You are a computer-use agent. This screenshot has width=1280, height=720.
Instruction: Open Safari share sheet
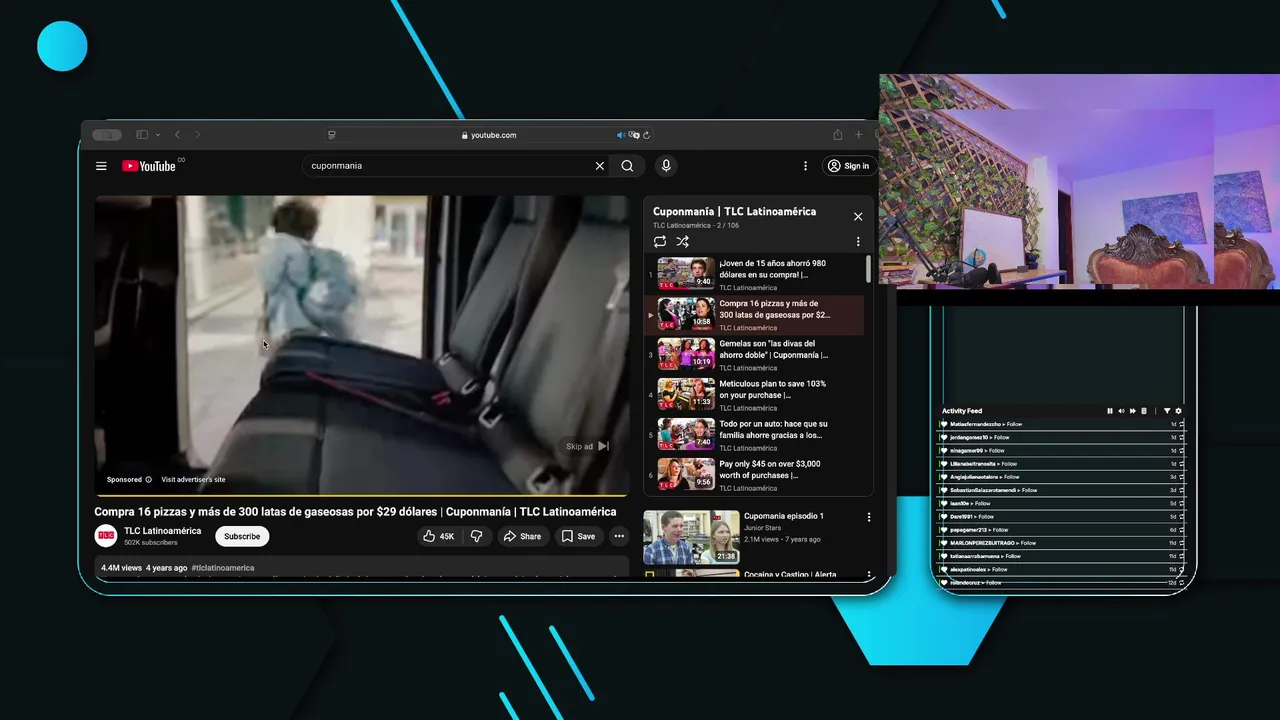(837, 135)
